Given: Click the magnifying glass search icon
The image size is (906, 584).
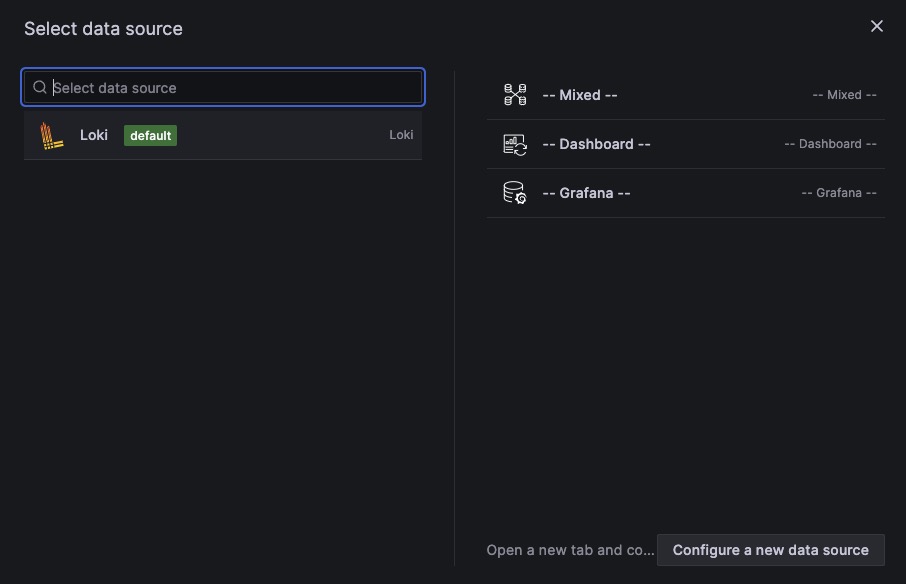Looking at the screenshot, I should point(39,87).
